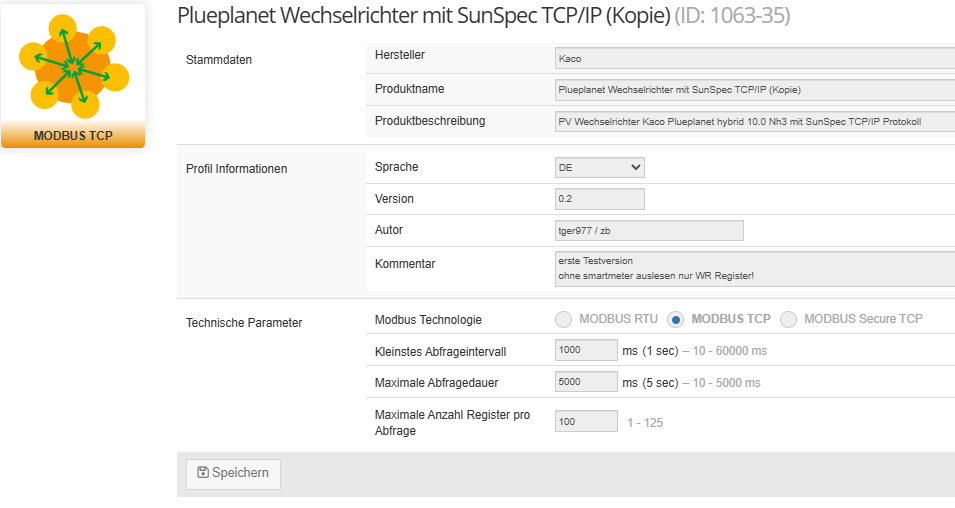Click the page title Plueplanet Wechselrichter heading
955x508 pixels.
(423, 15)
